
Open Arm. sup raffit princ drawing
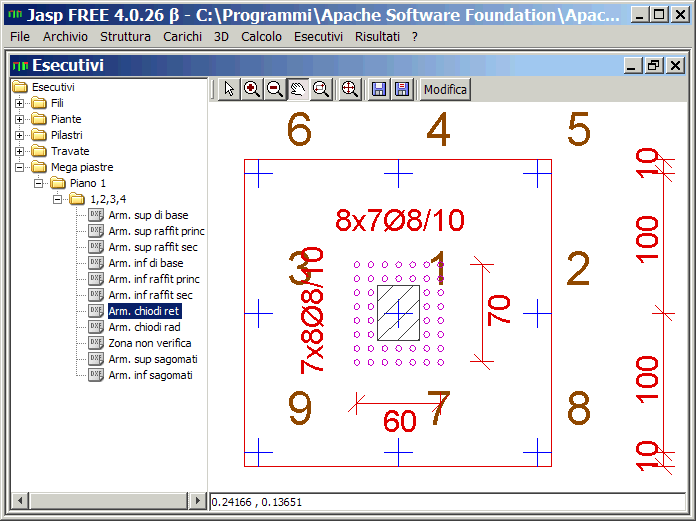[156, 231]
